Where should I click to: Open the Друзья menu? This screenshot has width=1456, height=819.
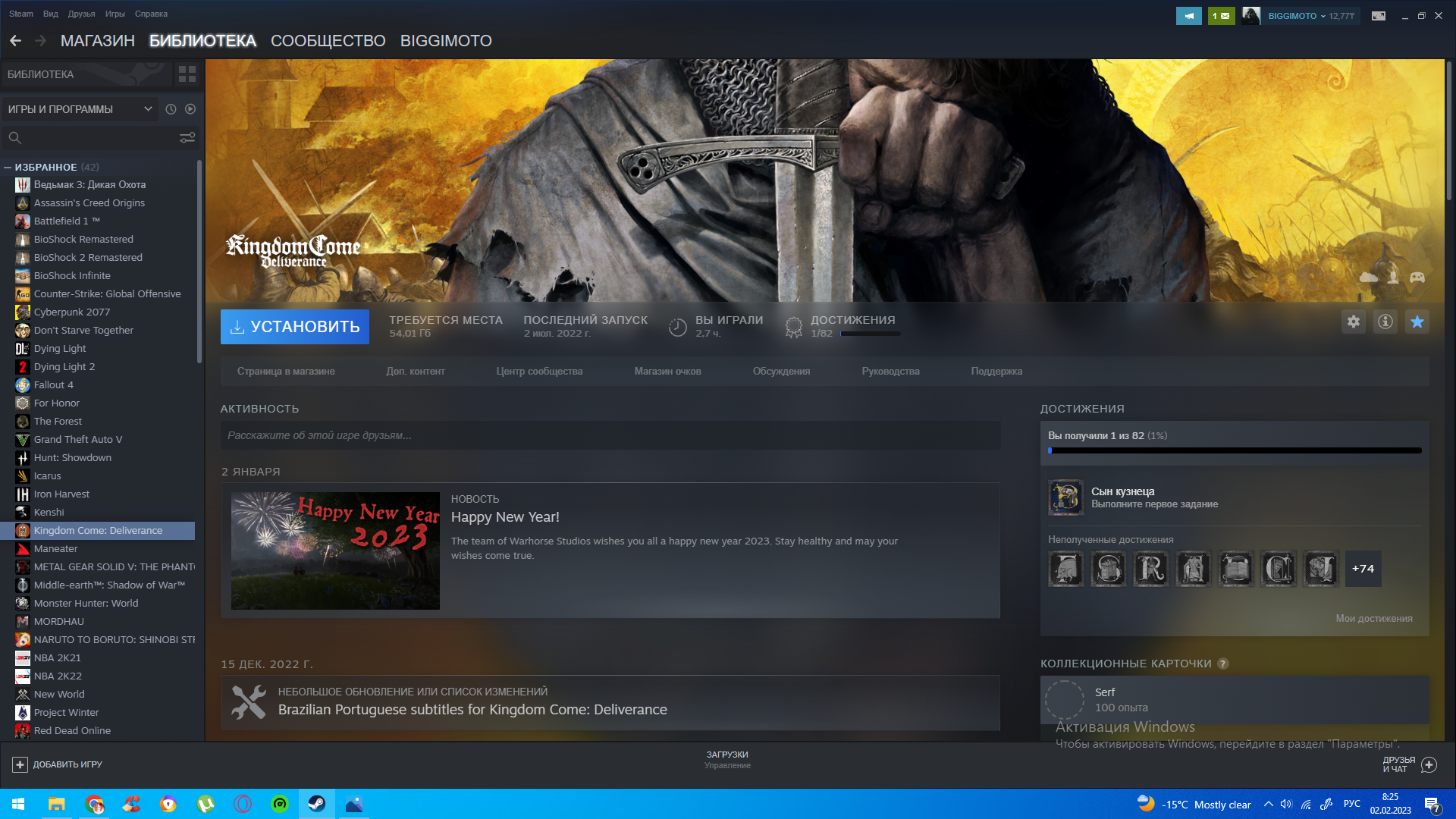(x=81, y=14)
